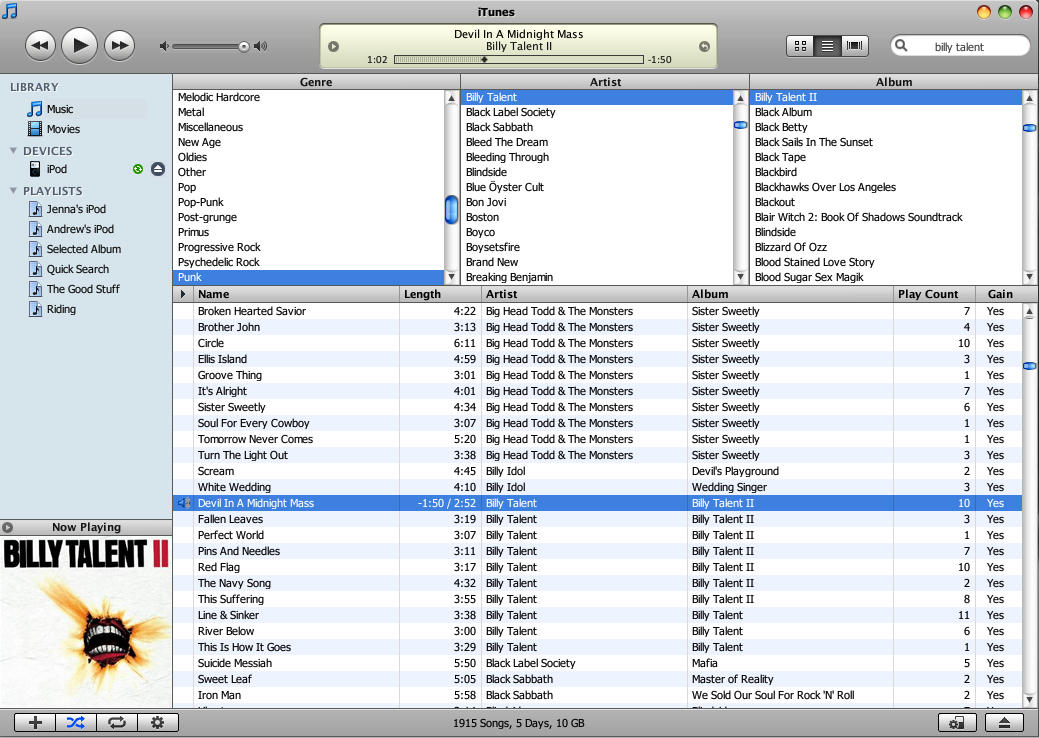Collapse the Devices section

(x=13, y=151)
